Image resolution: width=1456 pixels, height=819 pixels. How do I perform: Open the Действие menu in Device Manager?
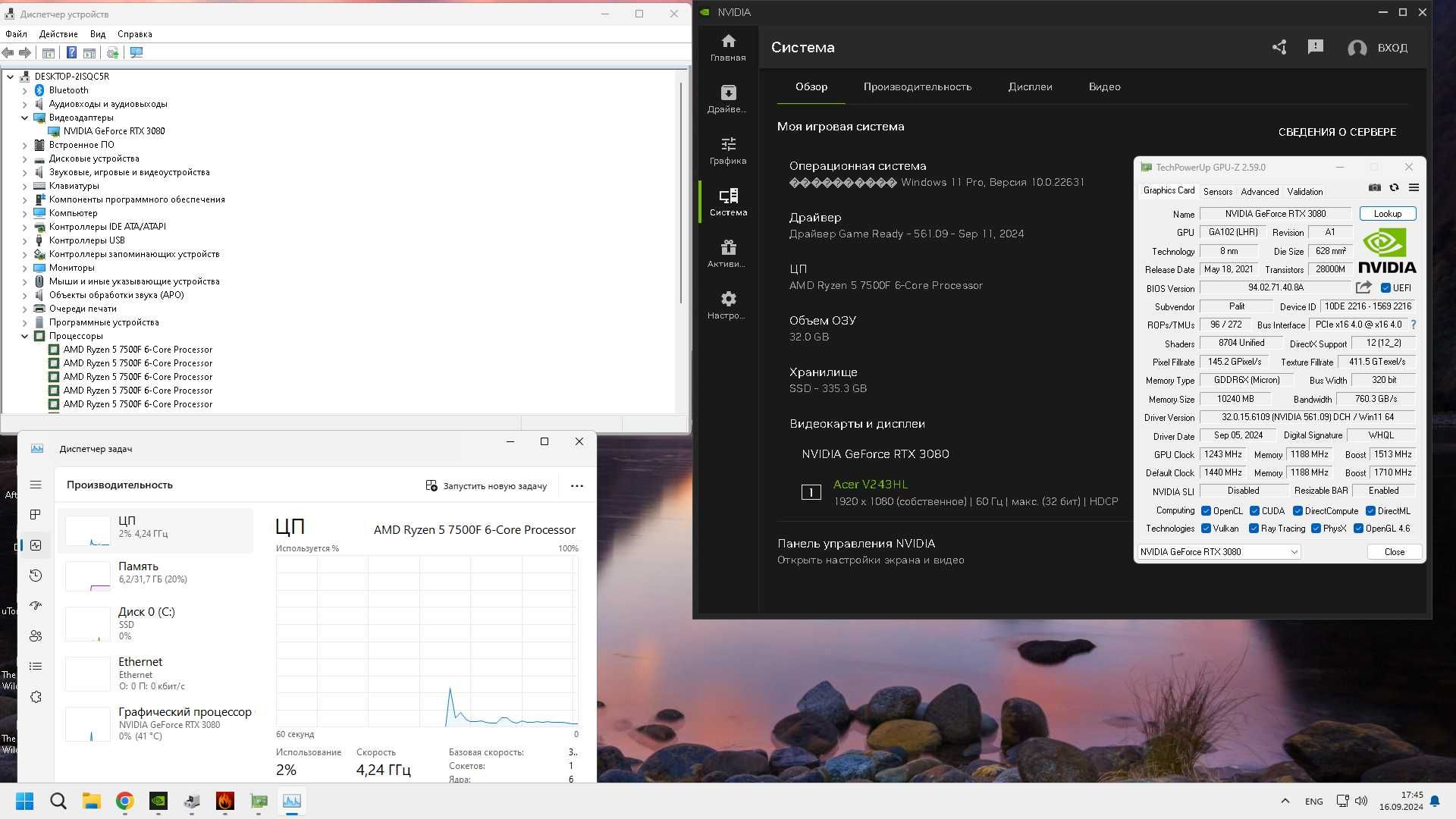pyautogui.click(x=58, y=34)
